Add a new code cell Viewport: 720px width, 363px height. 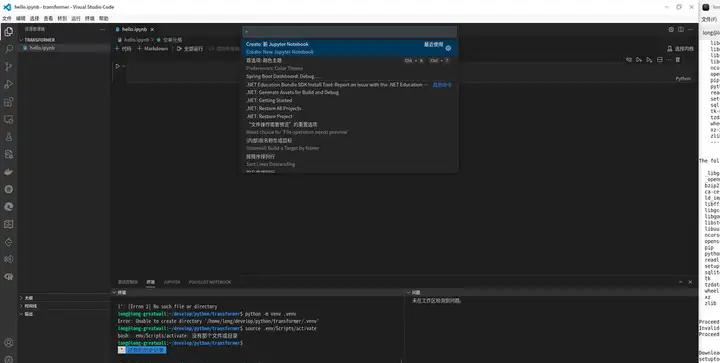tap(123, 49)
